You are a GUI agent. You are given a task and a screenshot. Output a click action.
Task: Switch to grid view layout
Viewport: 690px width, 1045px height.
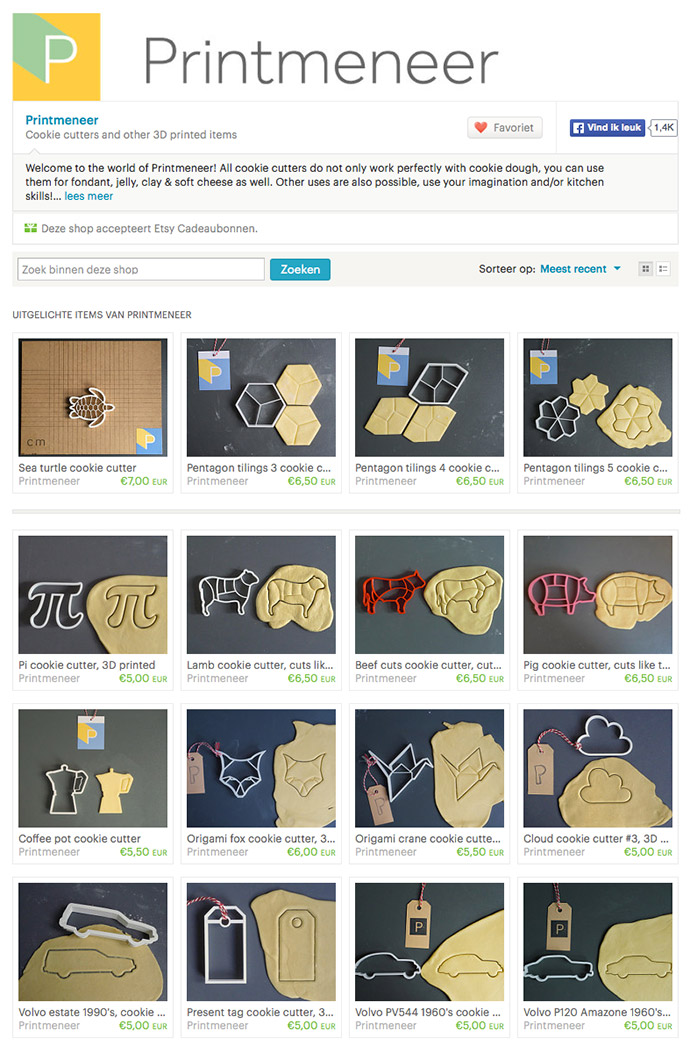645,269
